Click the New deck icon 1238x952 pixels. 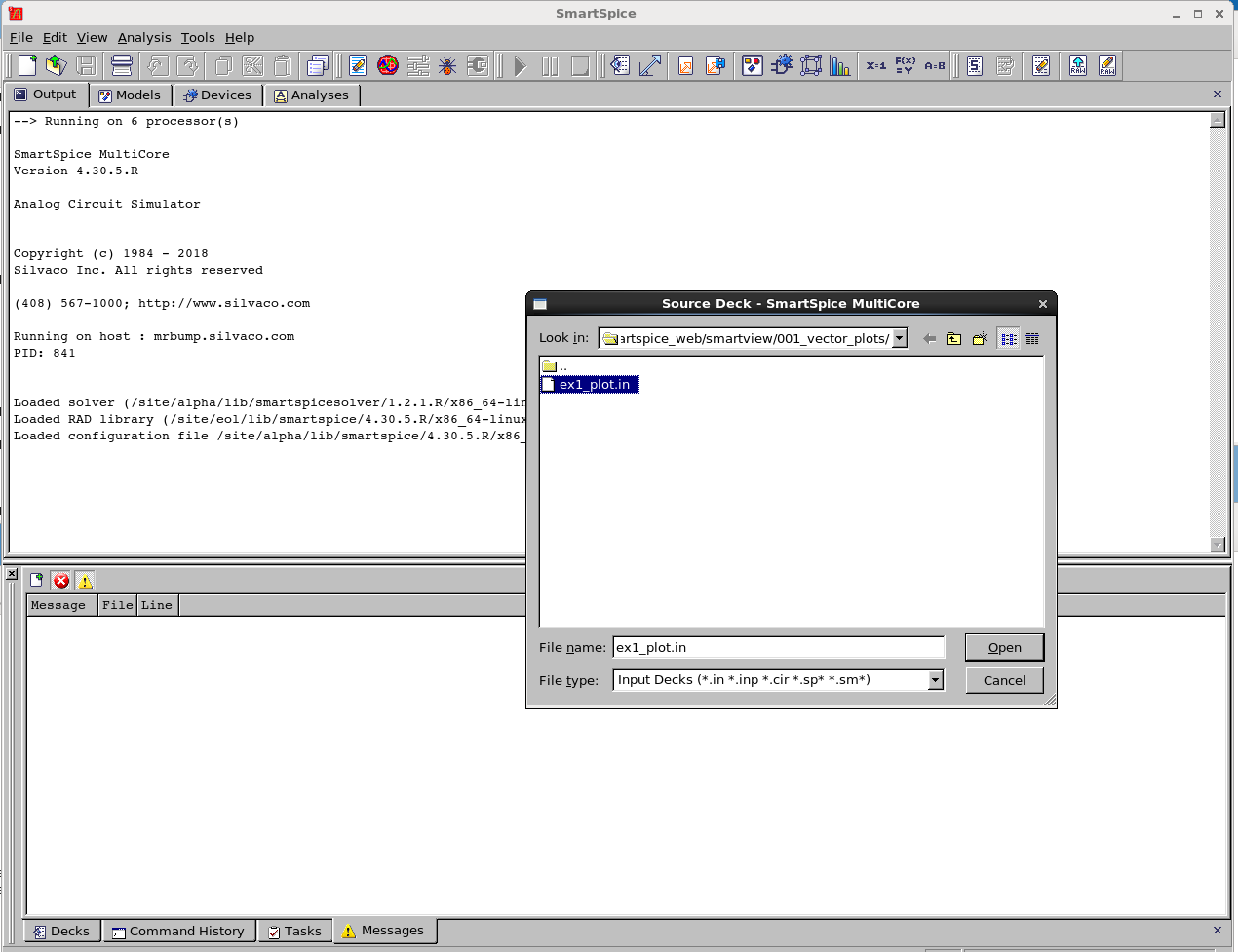(27, 65)
